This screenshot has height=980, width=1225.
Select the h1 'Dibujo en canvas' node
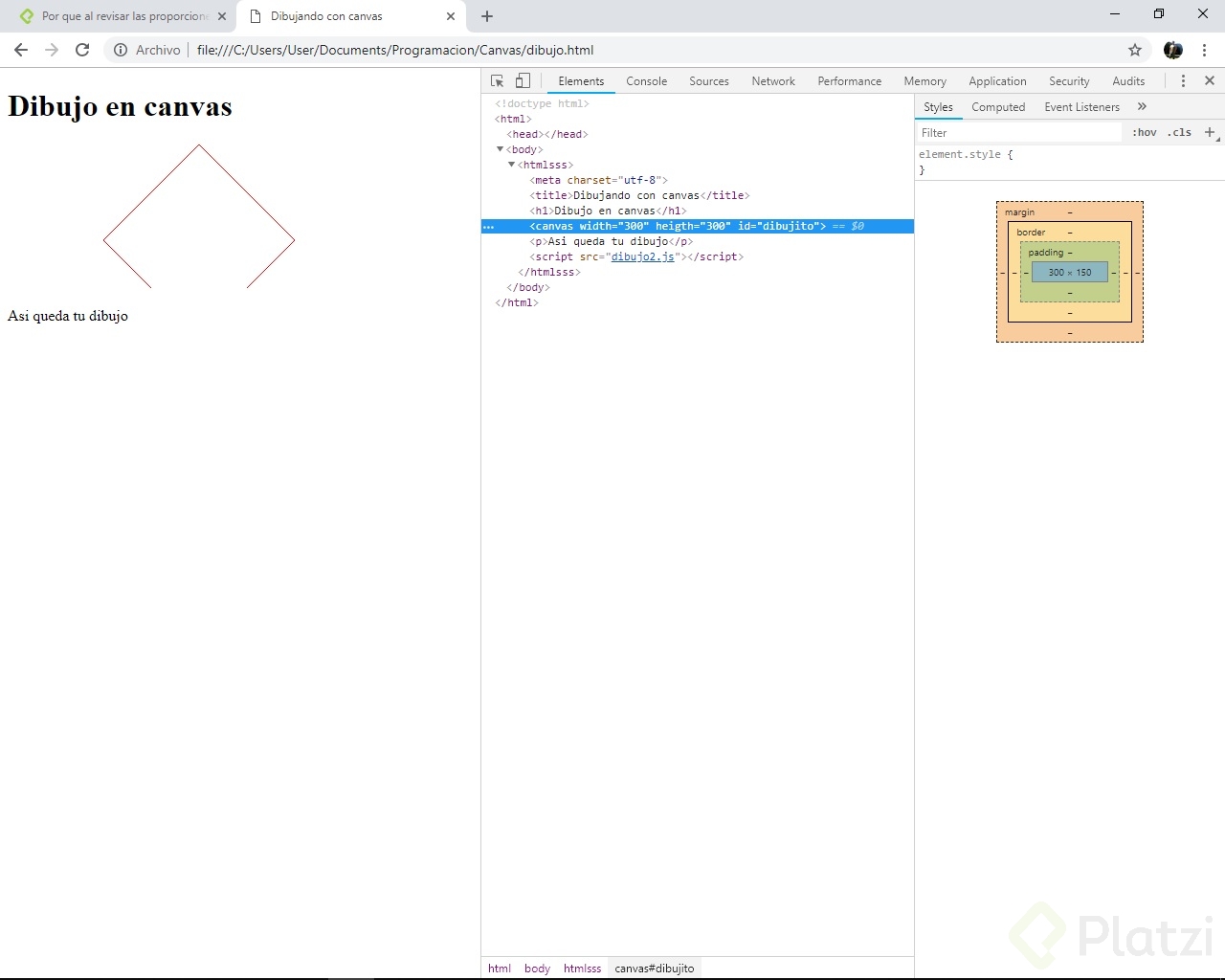(x=608, y=211)
